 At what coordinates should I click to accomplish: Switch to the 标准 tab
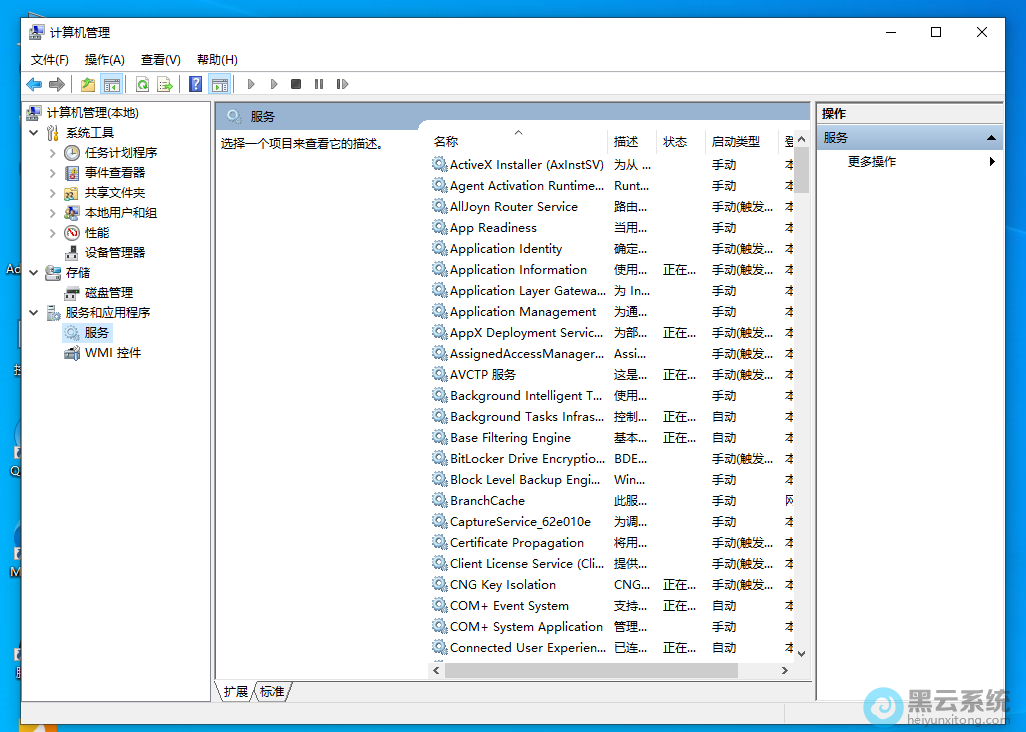click(x=272, y=691)
